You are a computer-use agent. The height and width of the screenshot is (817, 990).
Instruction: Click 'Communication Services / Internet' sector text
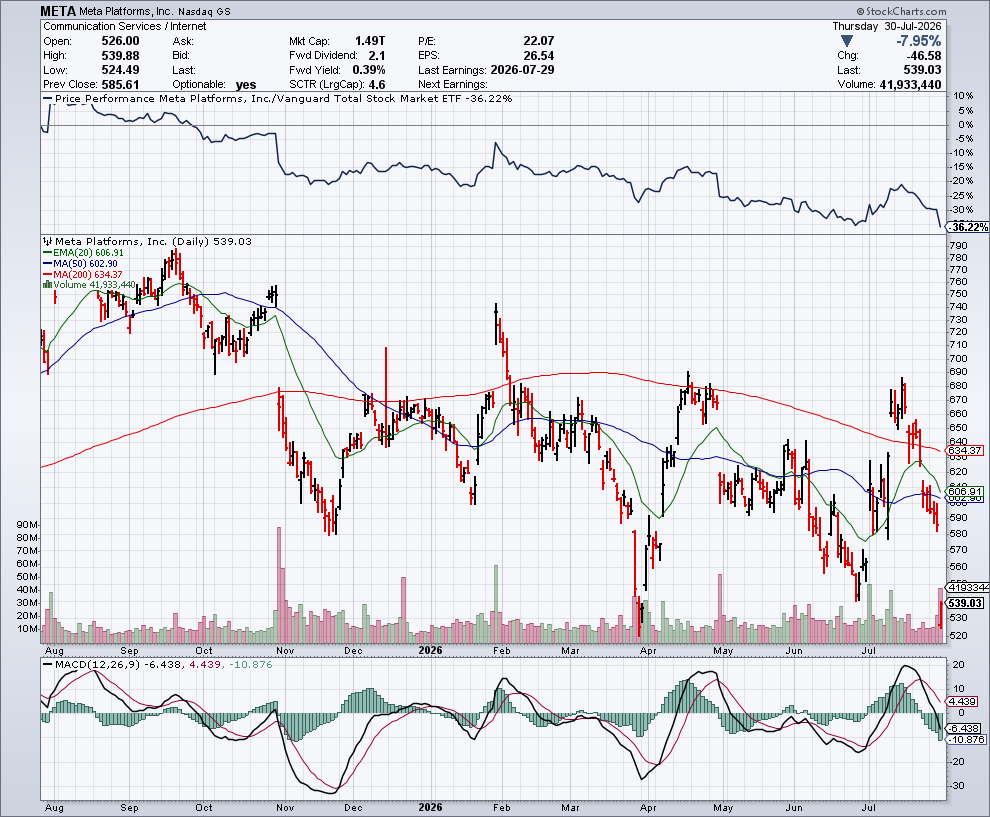(x=124, y=27)
